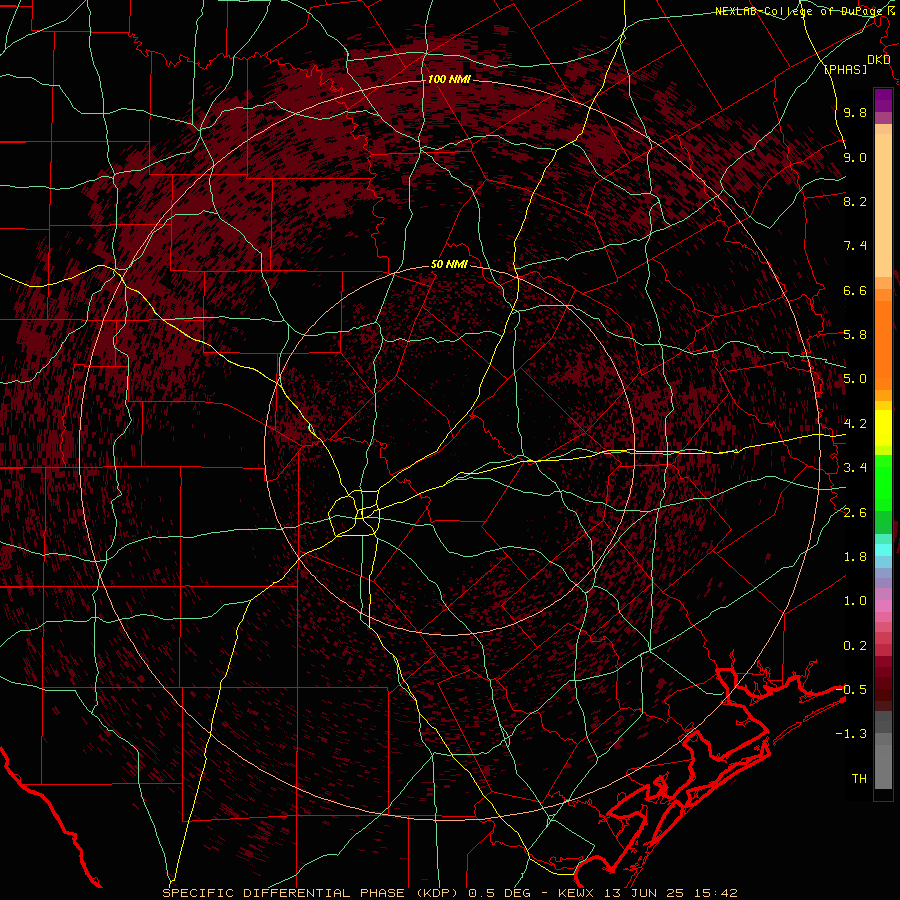Click the [PHAS] unit label above color scale
The width and height of the screenshot is (900, 900).
pos(845,69)
